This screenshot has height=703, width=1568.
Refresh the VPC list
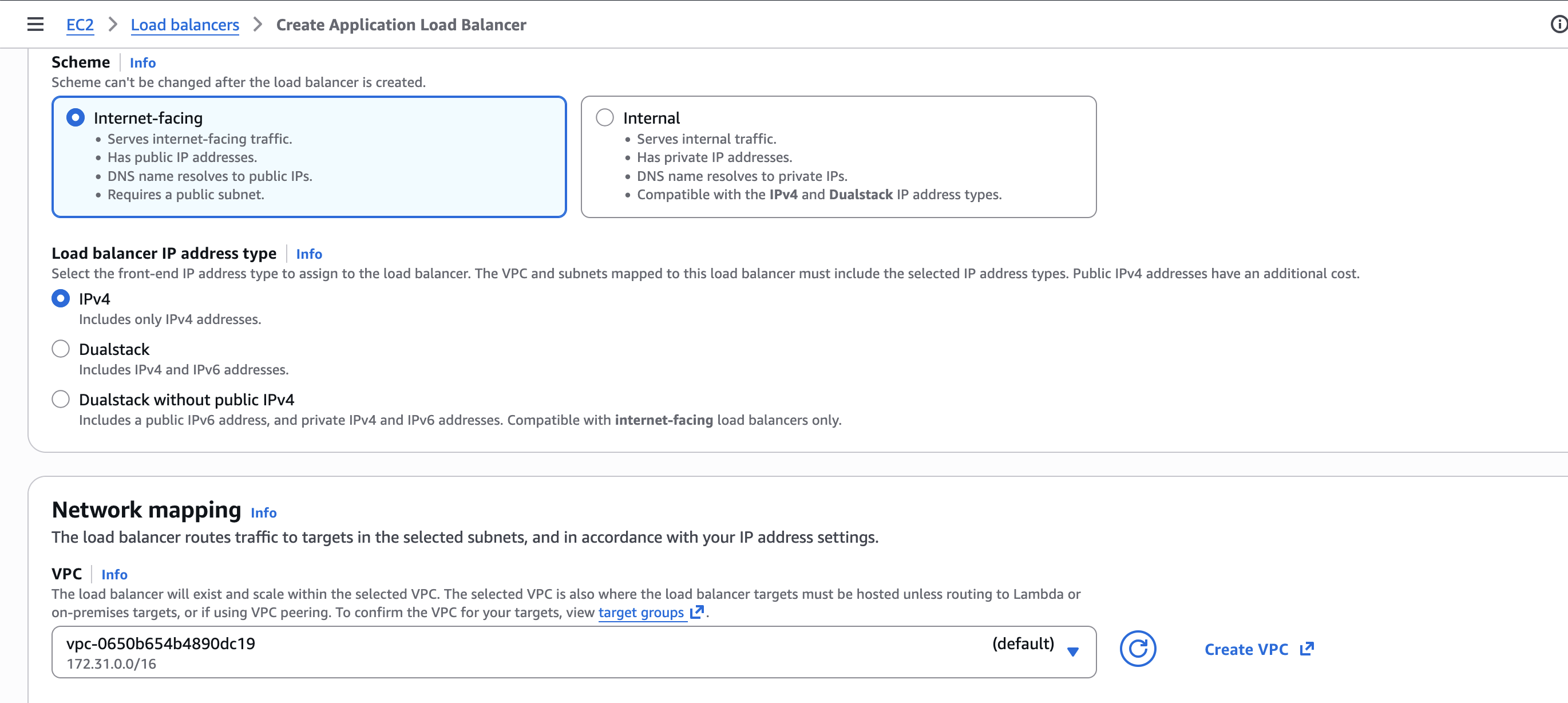pos(1137,649)
